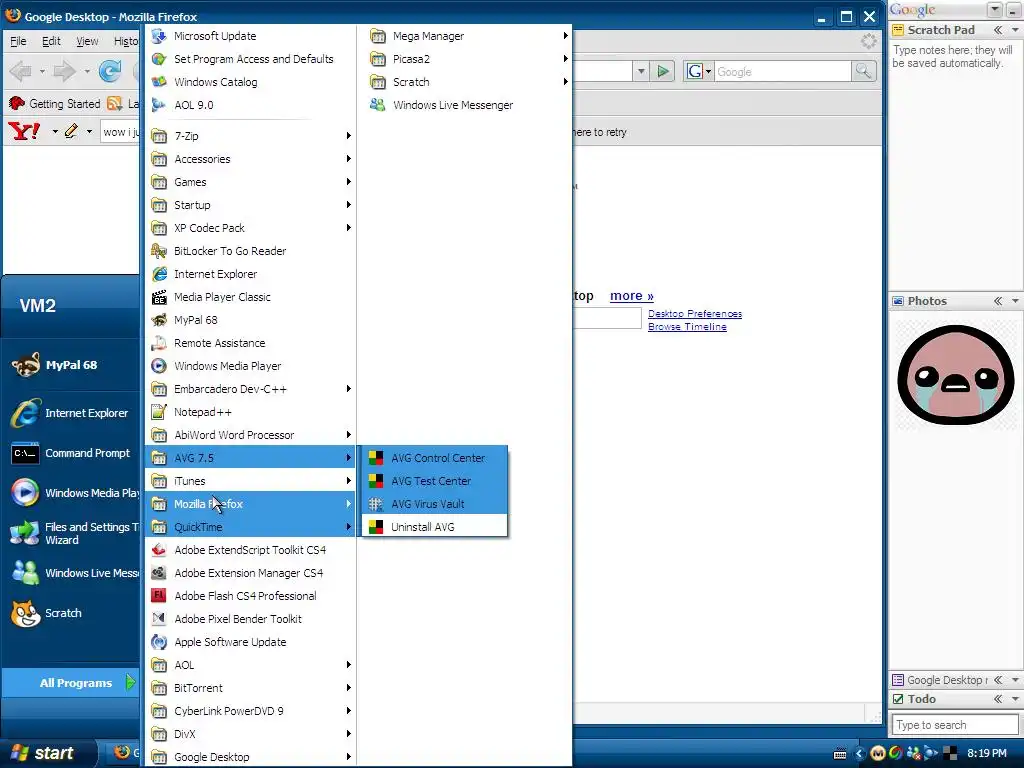Launch Windows Media Player from programs list

pos(251,366)
